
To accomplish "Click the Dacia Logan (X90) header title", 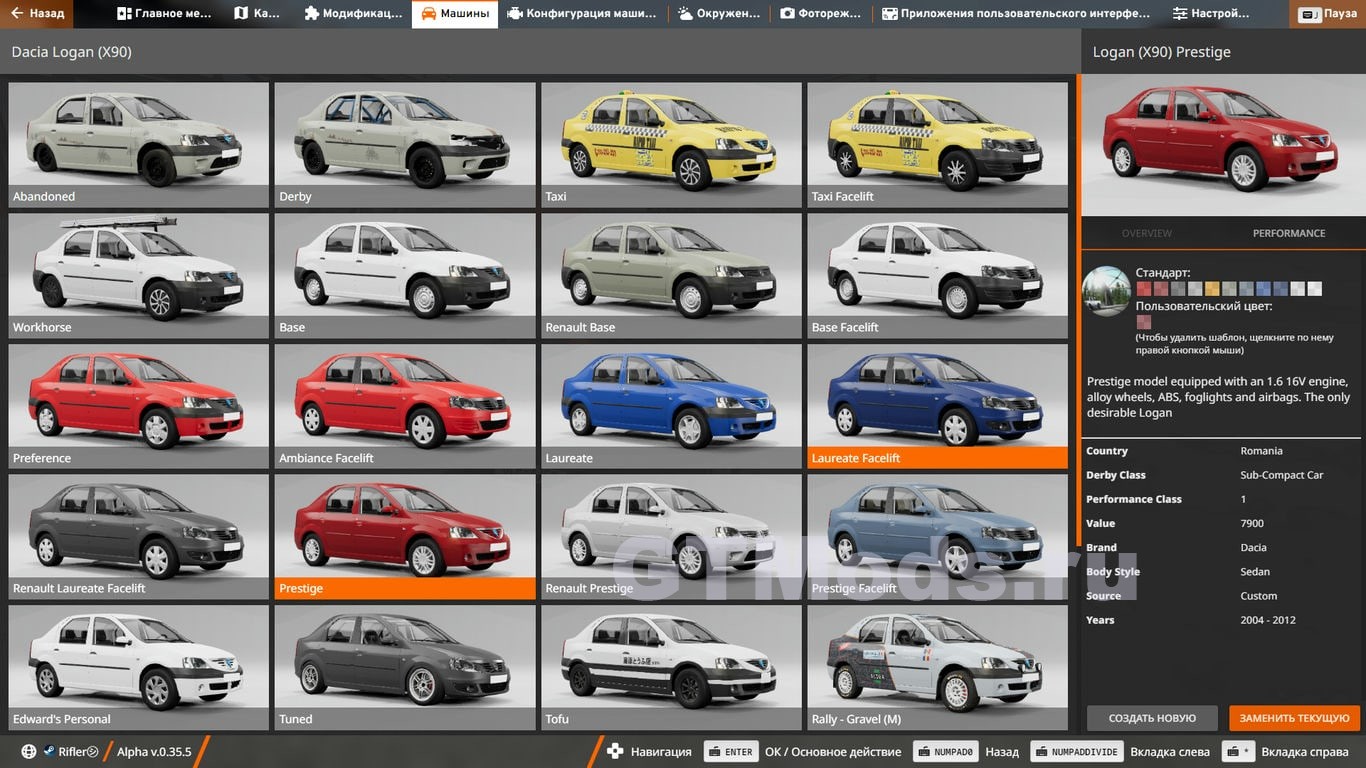I will [71, 52].
